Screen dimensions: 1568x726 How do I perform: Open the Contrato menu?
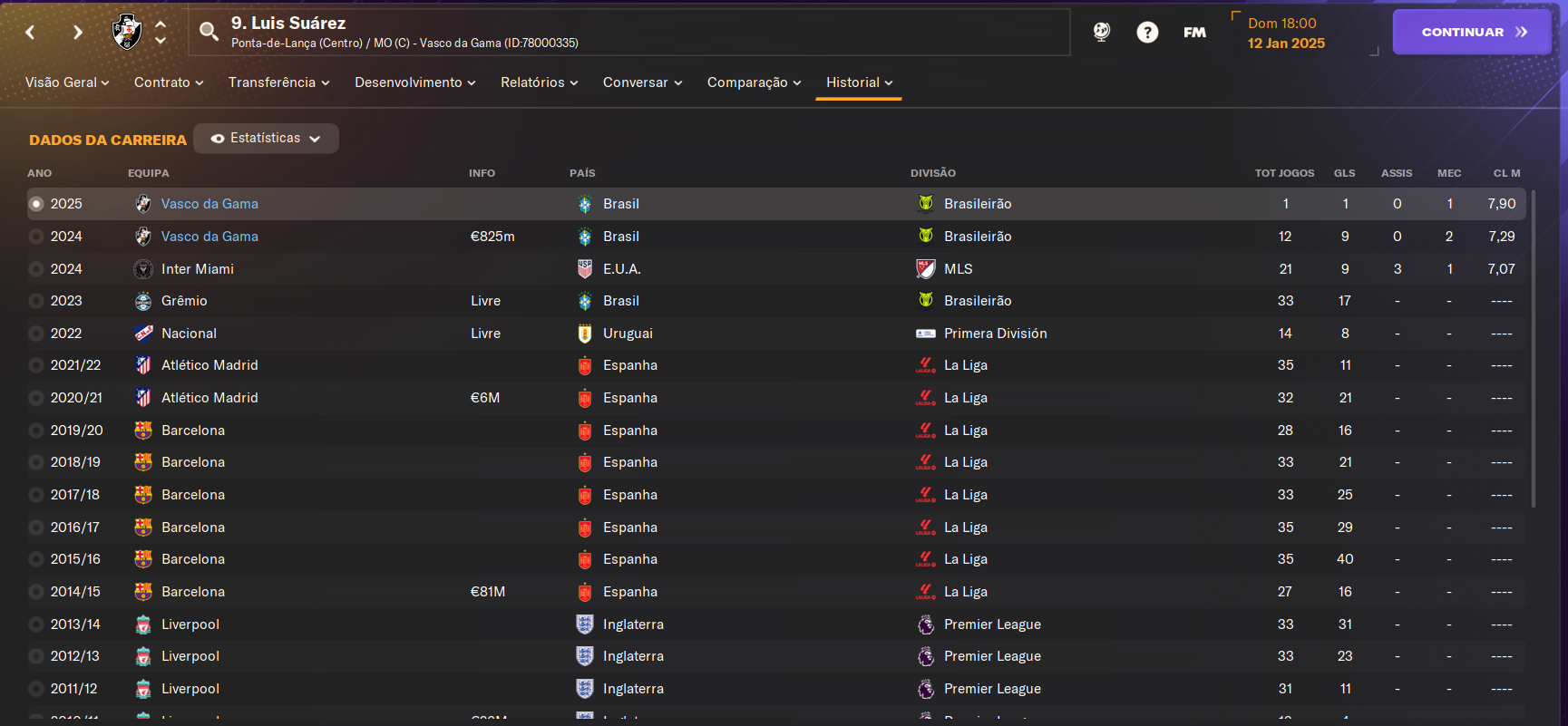[x=169, y=82]
